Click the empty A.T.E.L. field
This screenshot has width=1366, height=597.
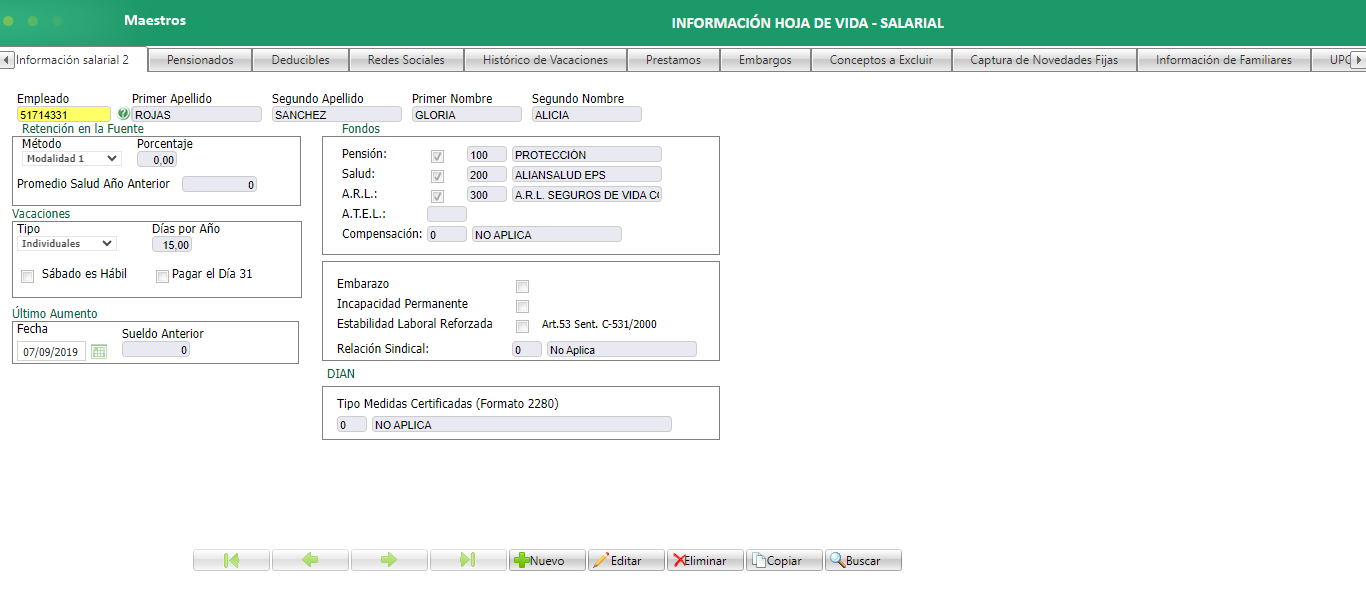(x=447, y=214)
